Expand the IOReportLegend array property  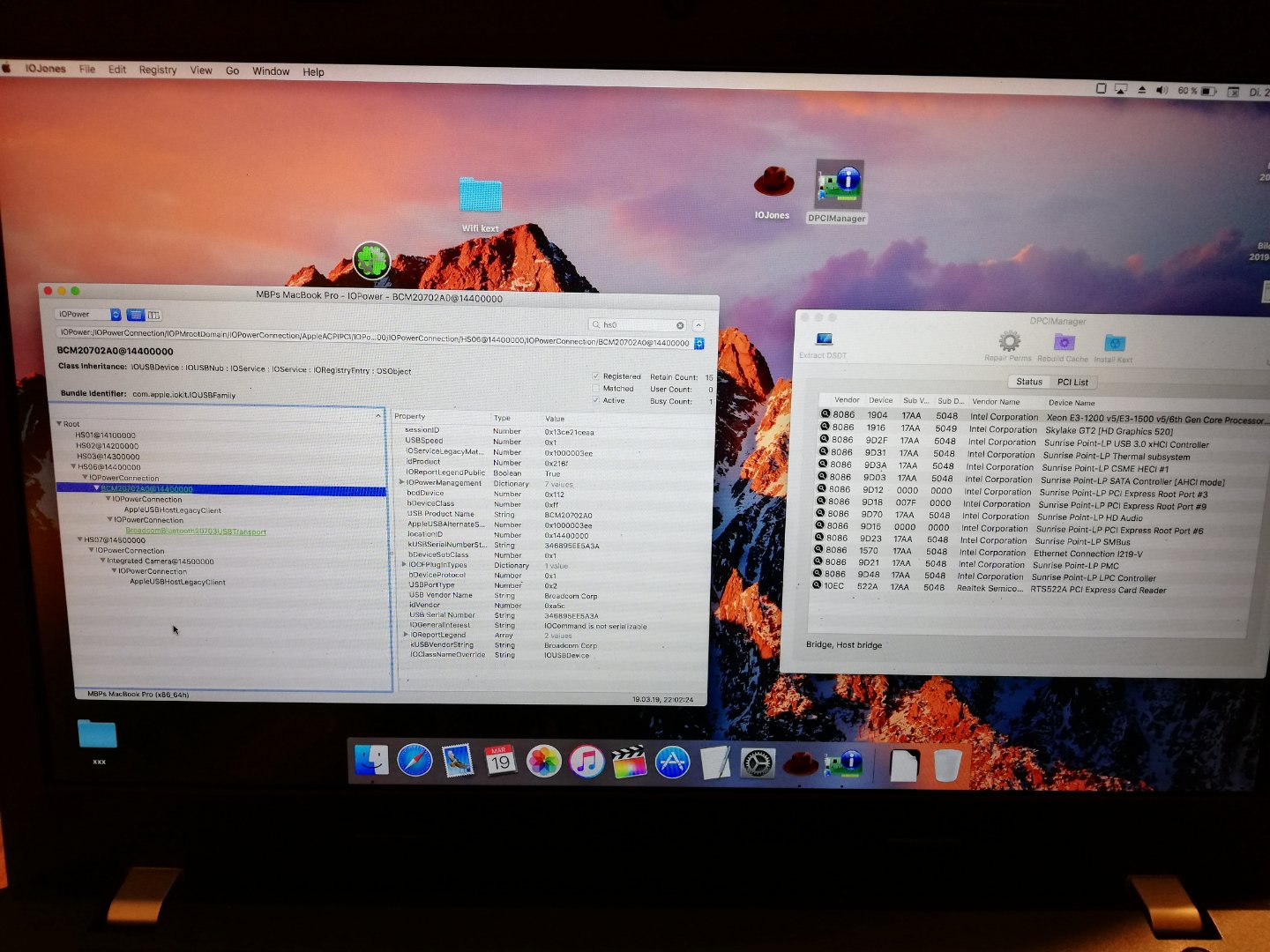tap(406, 635)
